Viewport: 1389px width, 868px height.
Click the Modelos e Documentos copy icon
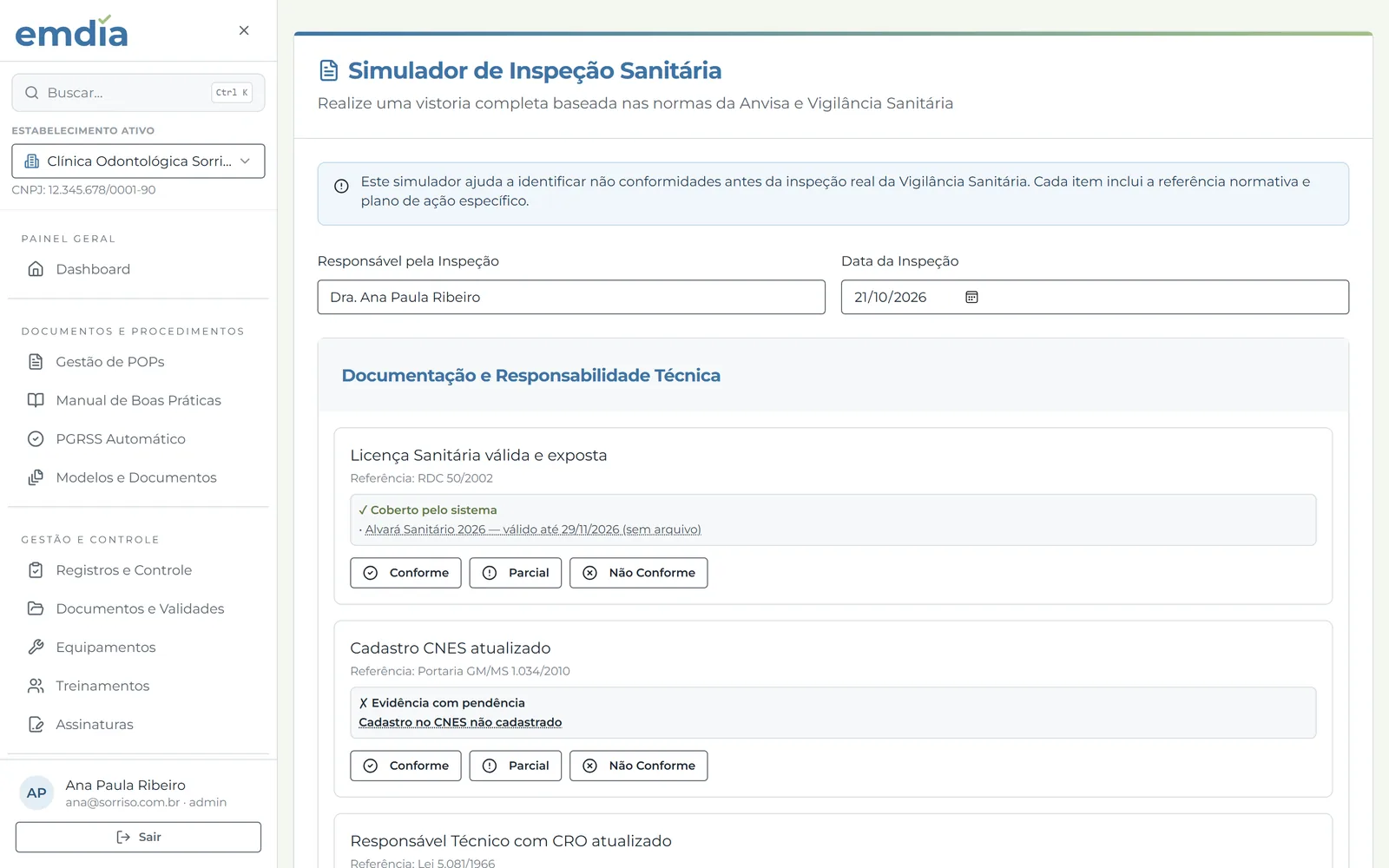[x=36, y=477]
